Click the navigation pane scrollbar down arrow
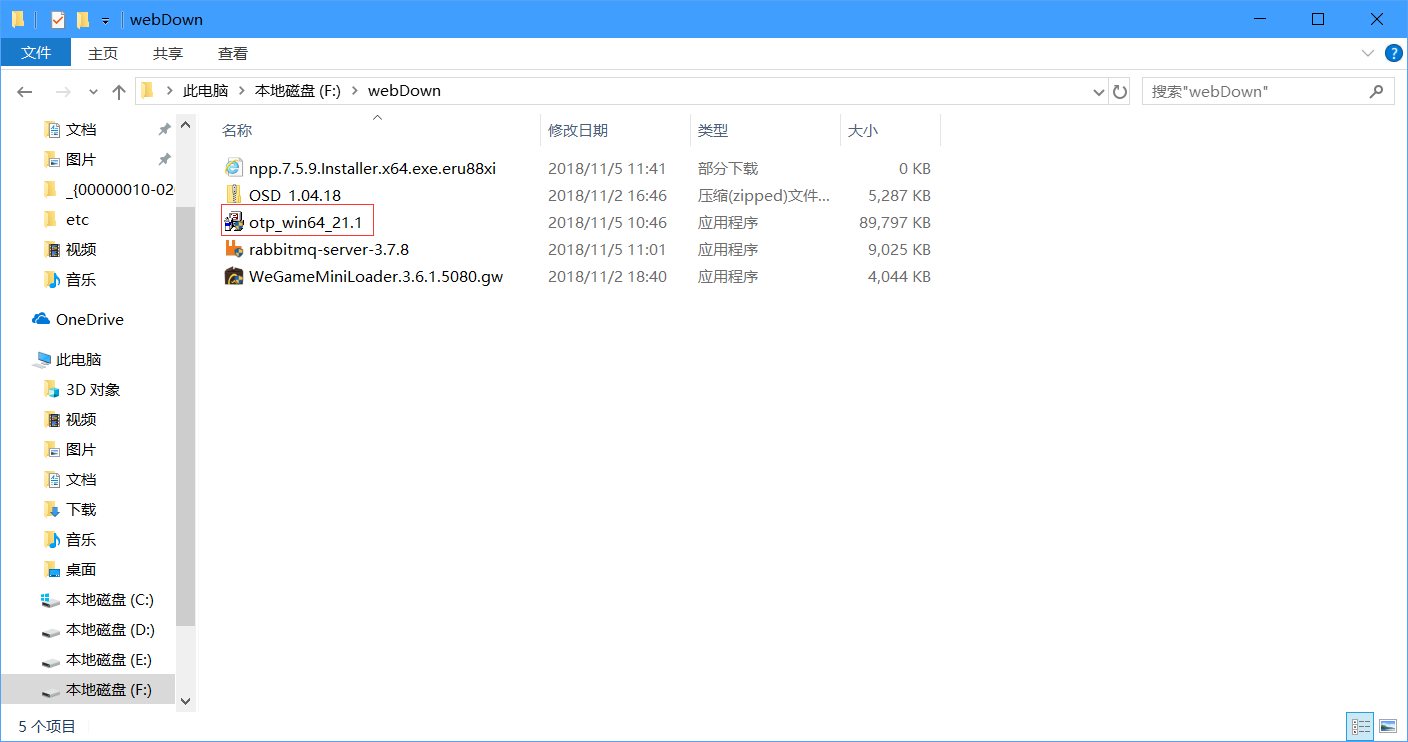The image size is (1408, 742). [185, 701]
